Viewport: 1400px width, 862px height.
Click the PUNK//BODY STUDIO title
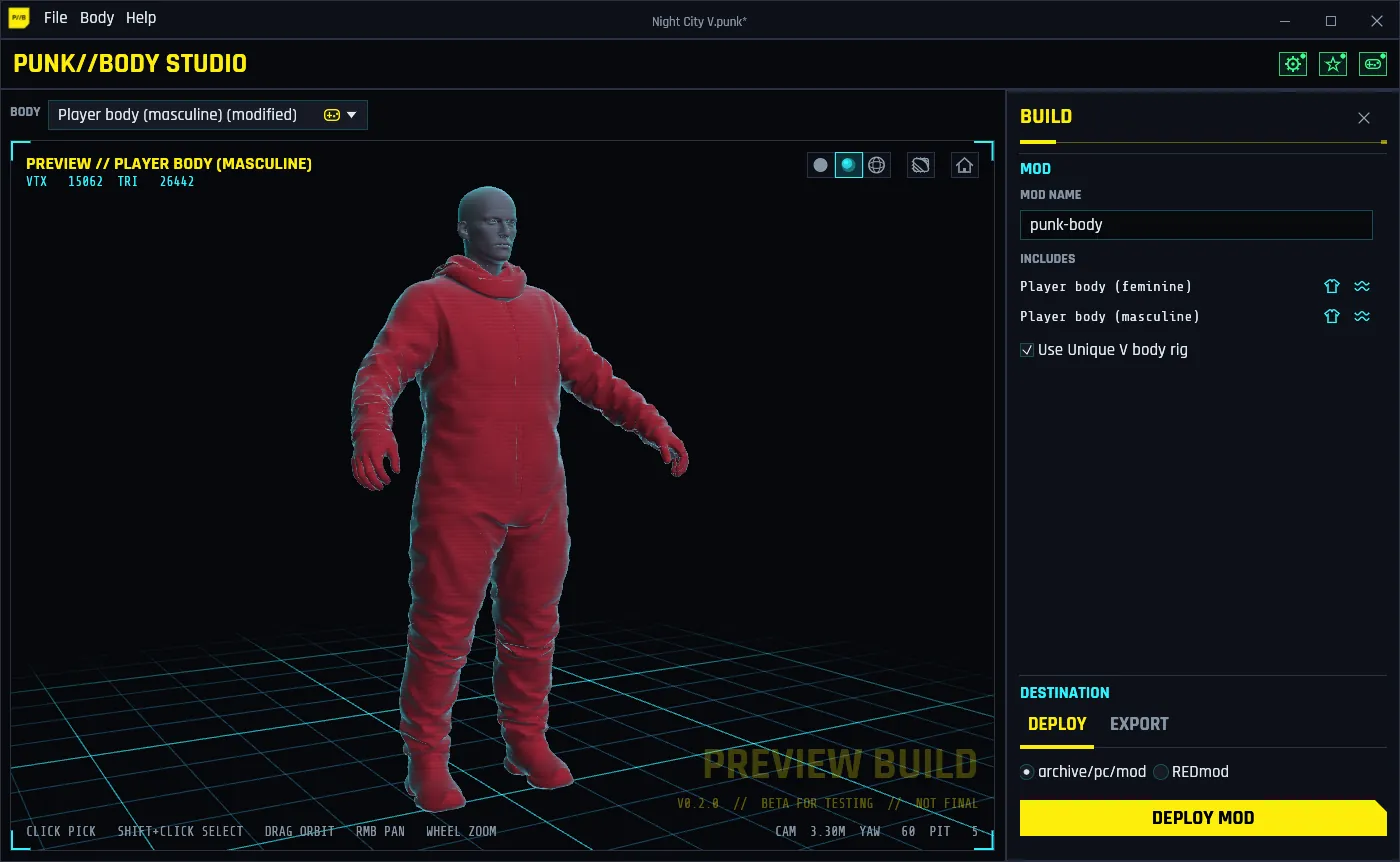pos(130,64)
